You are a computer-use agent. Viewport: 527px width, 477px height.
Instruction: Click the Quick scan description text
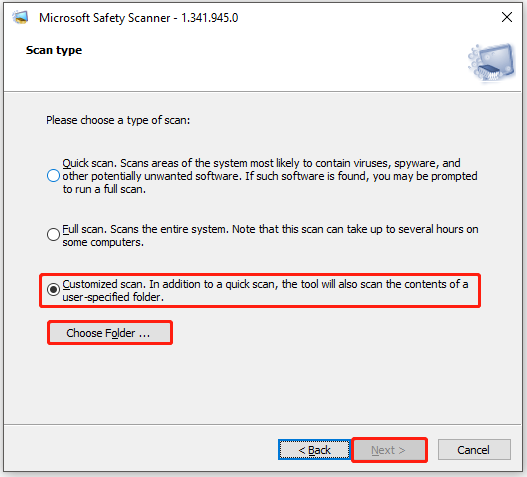click(270, 176)
